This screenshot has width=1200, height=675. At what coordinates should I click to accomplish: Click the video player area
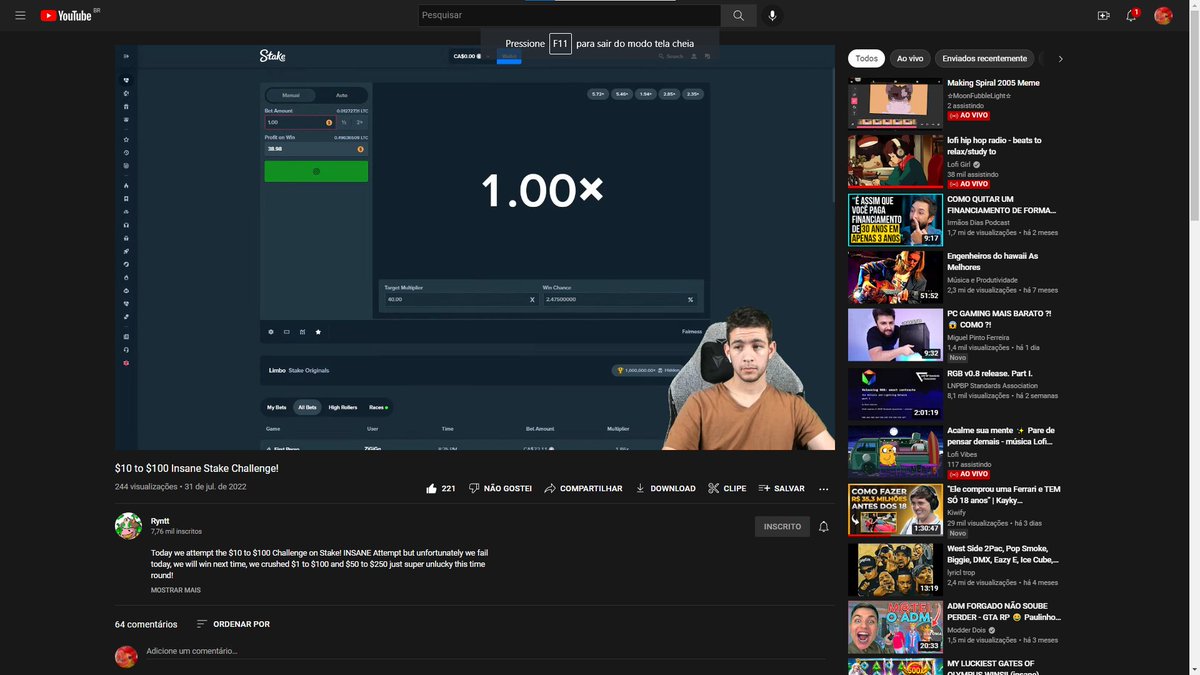click(x=475, y=247)
